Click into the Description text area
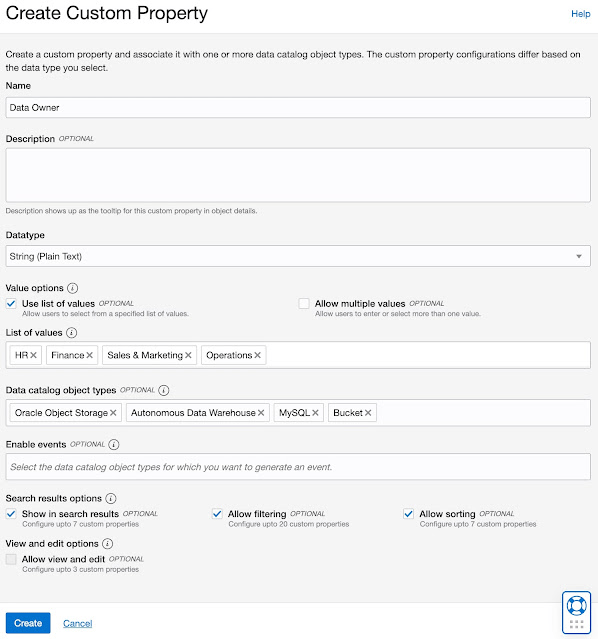This screenshot has width=598, height=639. [x=298, y=175]
